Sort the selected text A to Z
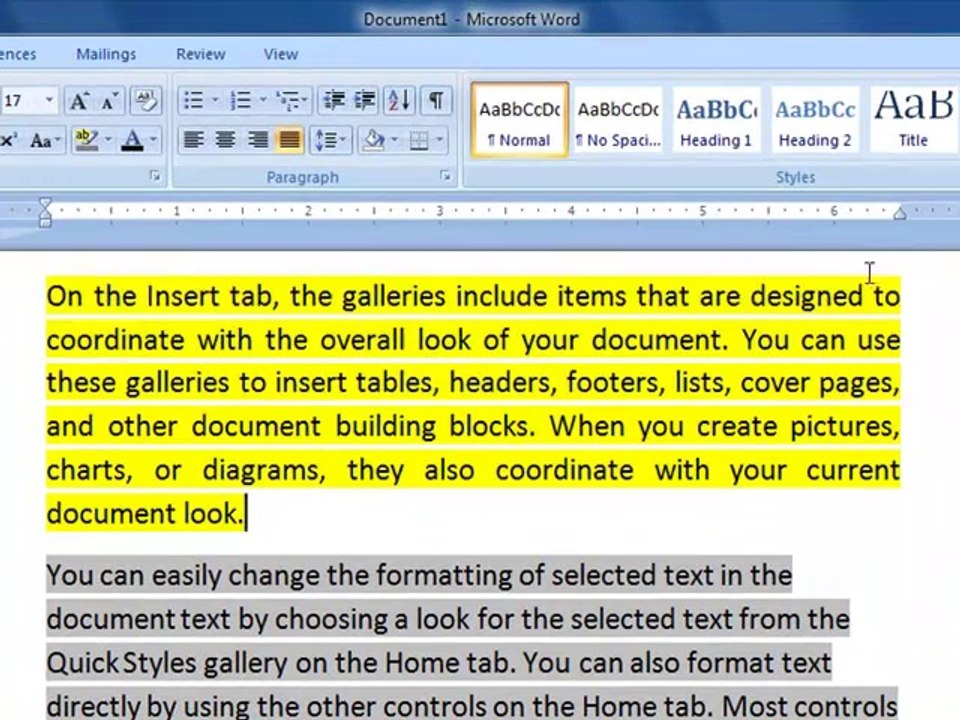This screenshot has width=960, height=720. coord(400,100)
